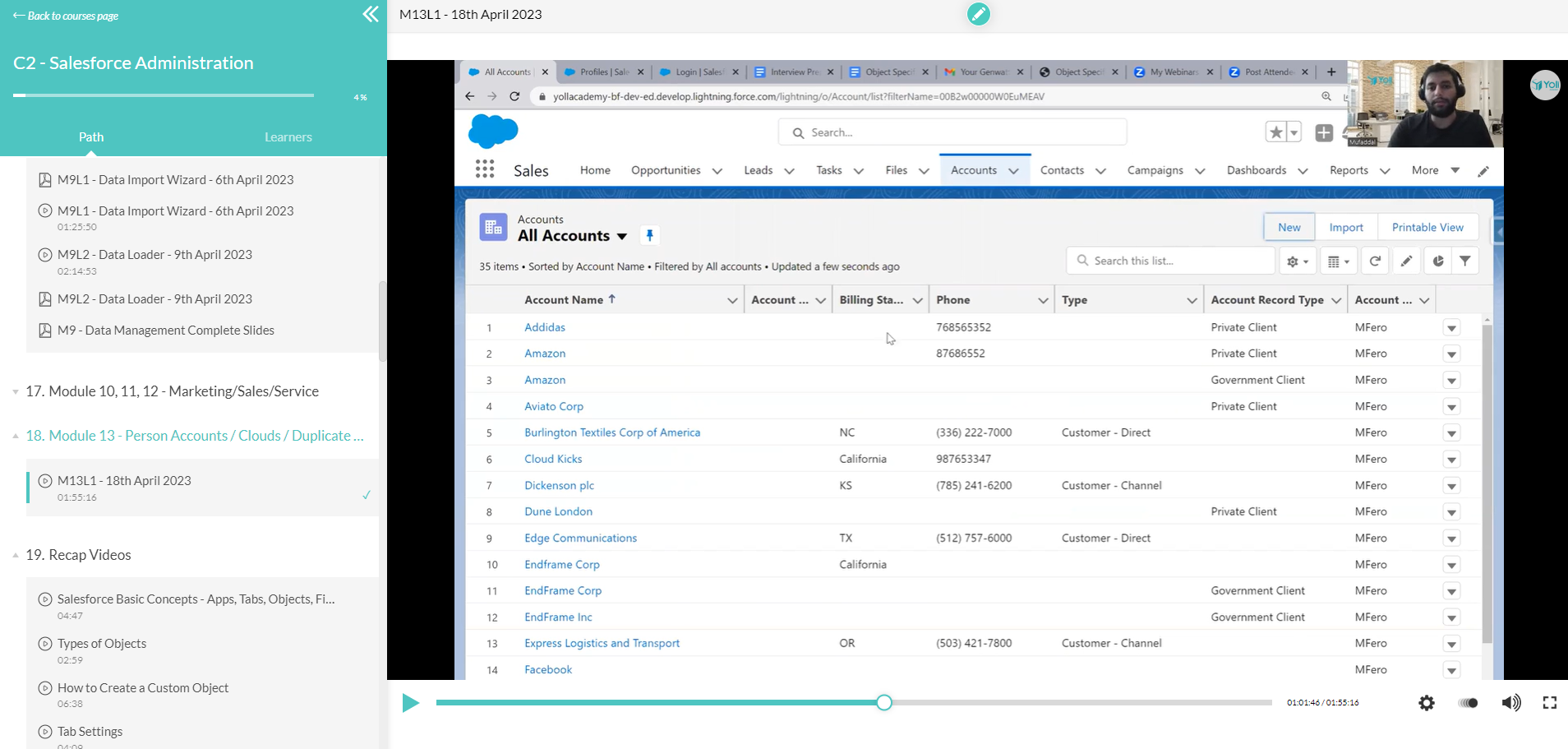Open the Express Logistics and Transport account

[x=602, y=644]
